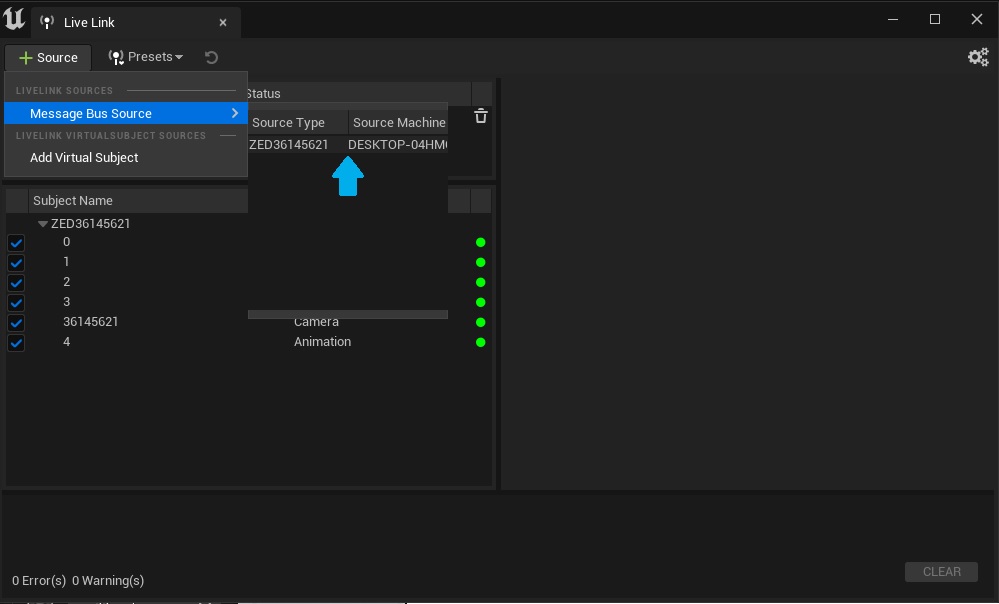Click the 0 Error(s) status text

pos(39,580)
